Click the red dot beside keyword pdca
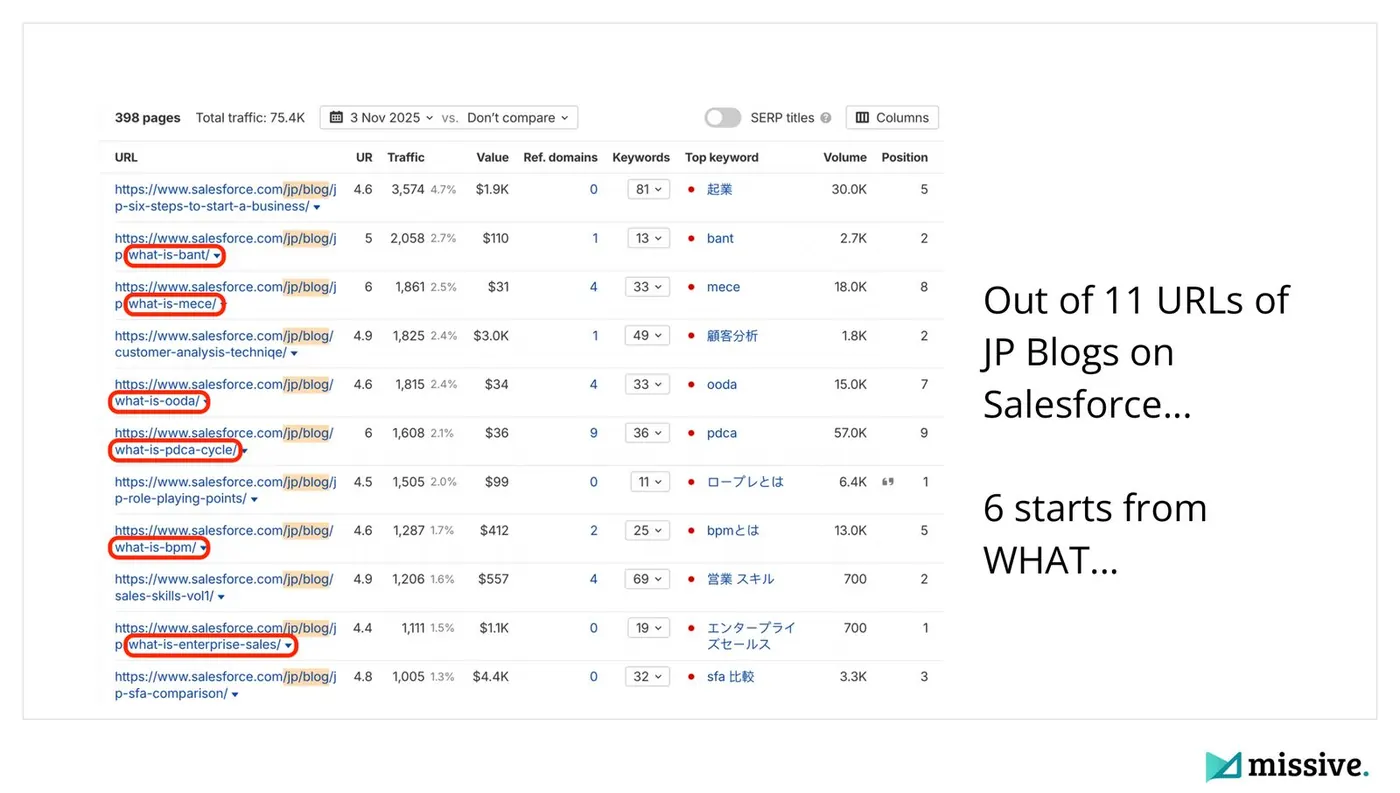Screen dimensions: 1400x793 click(x=691, y=433)
